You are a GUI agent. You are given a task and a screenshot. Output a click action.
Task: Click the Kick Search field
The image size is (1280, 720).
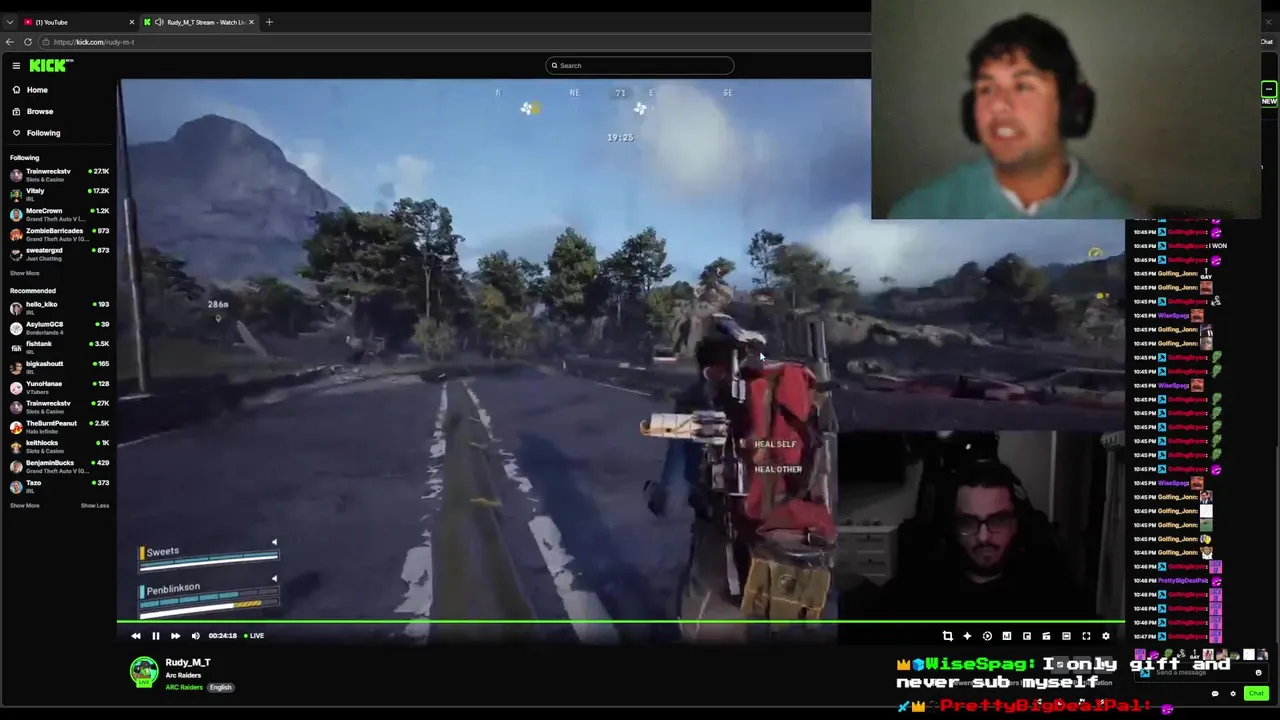pyautogui.click(x=640, y=65)
